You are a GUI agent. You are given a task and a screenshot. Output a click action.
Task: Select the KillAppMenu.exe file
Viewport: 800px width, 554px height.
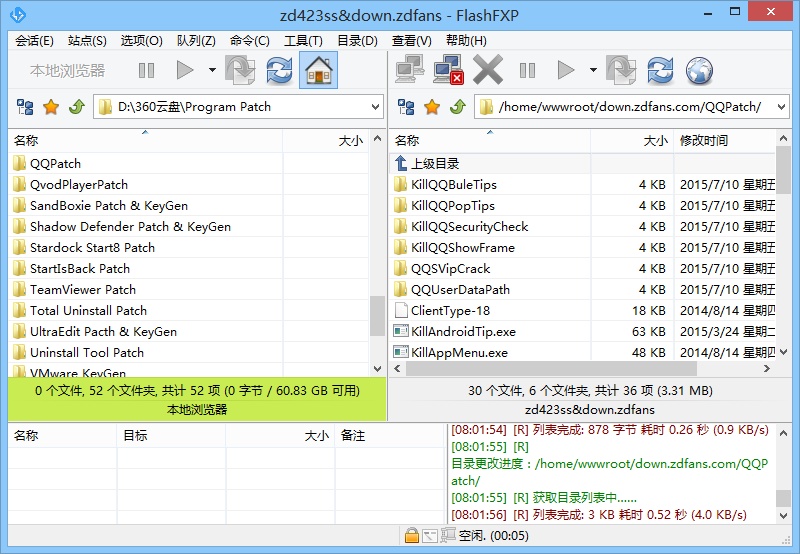coord(459,352)
